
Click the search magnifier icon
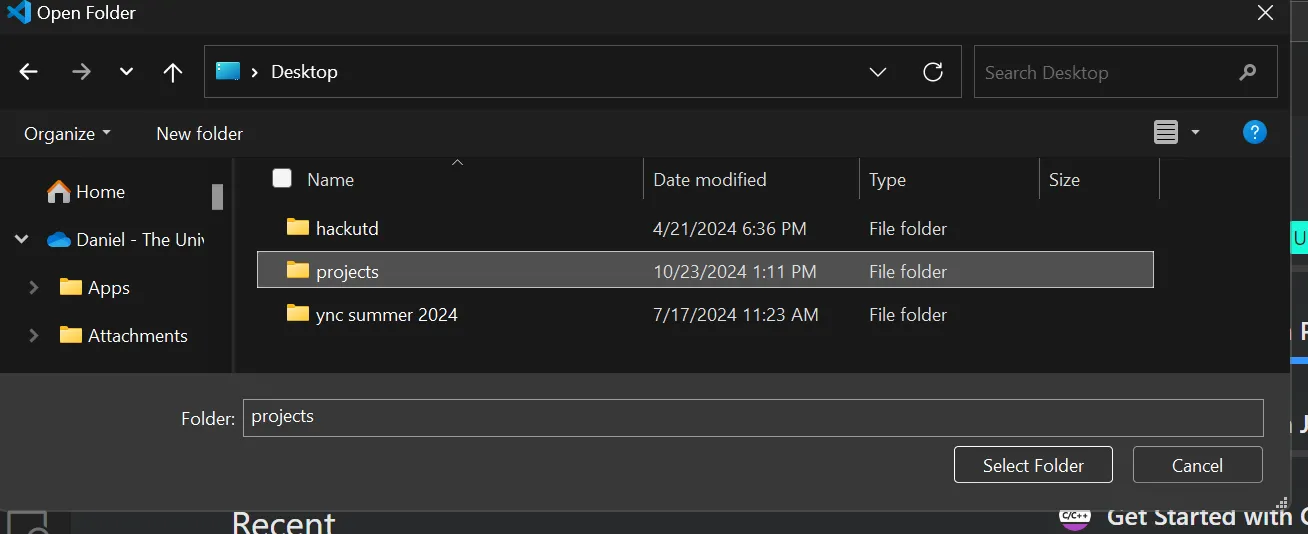click(x=1247, y=72)
